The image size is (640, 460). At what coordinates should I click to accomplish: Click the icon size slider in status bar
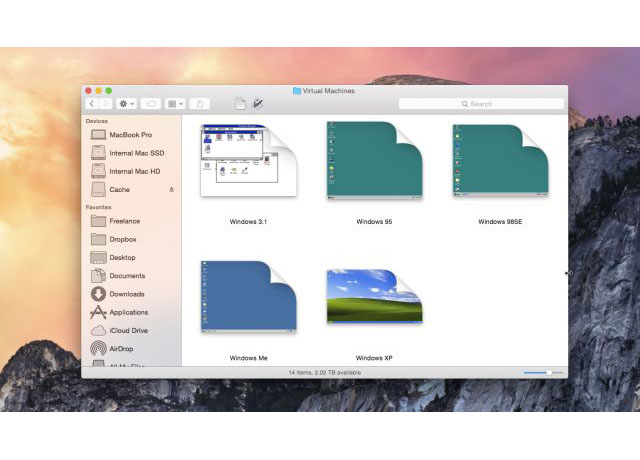(543, 373)
